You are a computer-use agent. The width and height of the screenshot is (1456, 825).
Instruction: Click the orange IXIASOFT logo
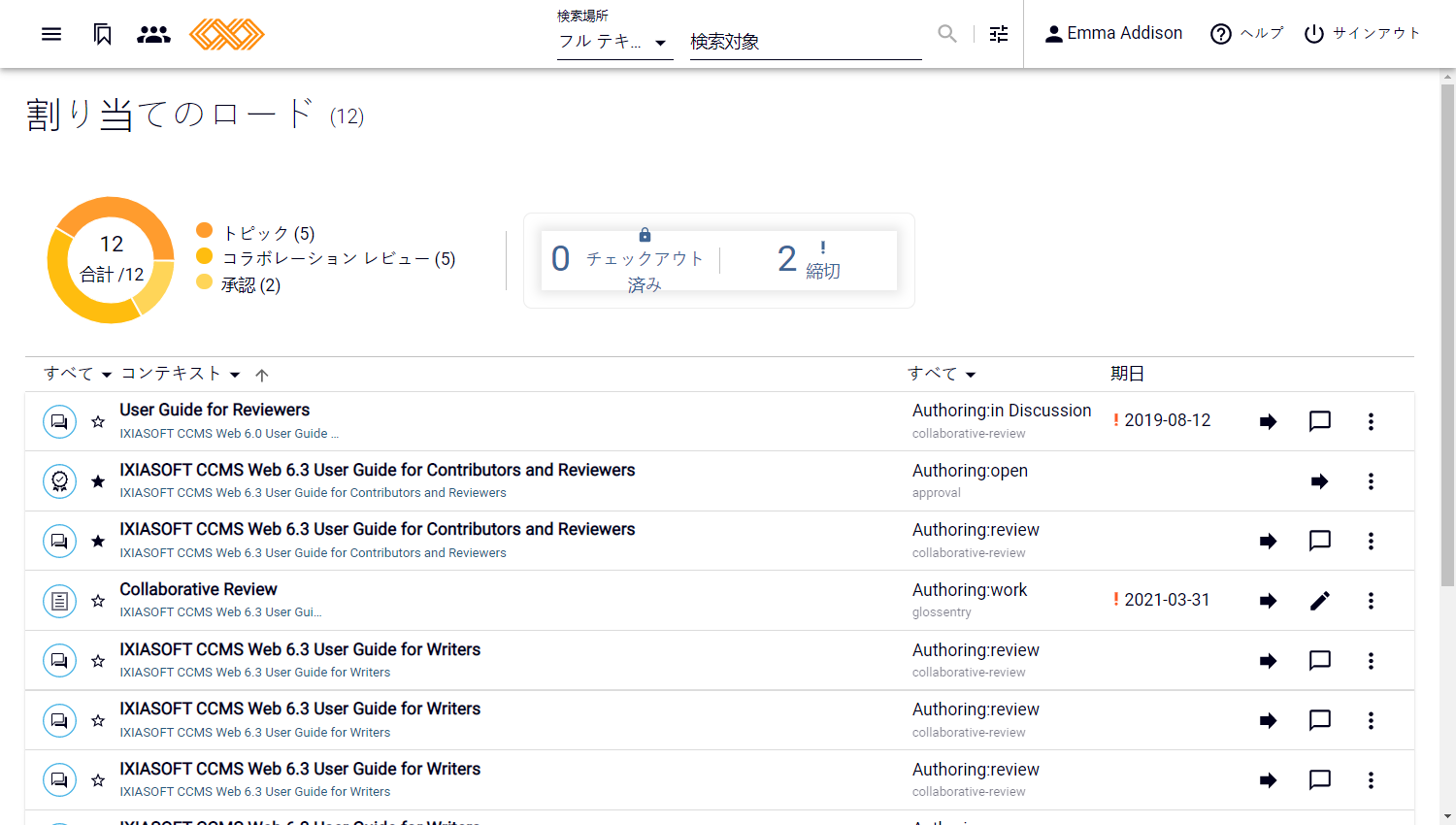(226, 34)
